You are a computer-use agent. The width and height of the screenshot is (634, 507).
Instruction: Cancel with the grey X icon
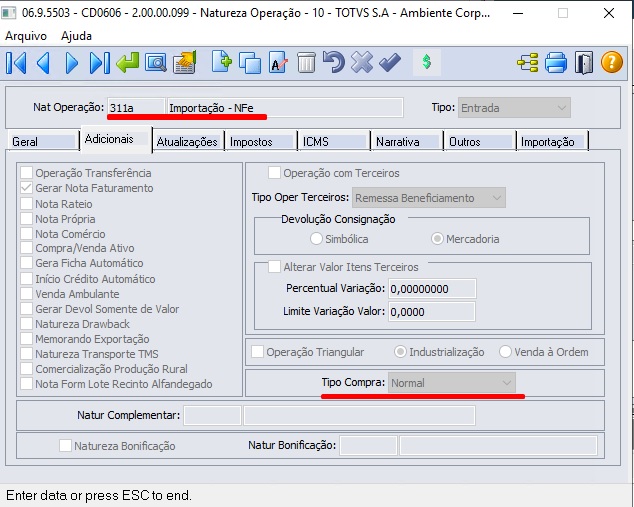(362, 63)
